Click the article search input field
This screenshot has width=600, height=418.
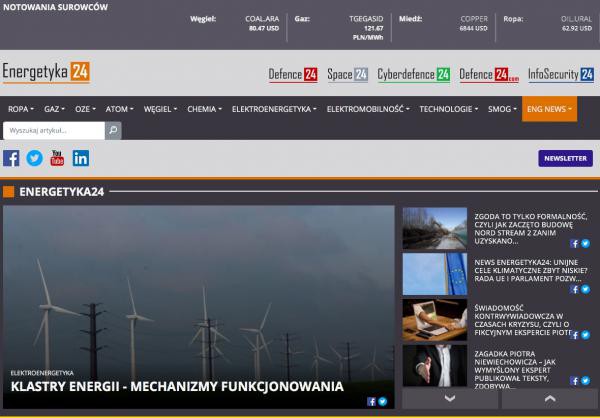54,130
